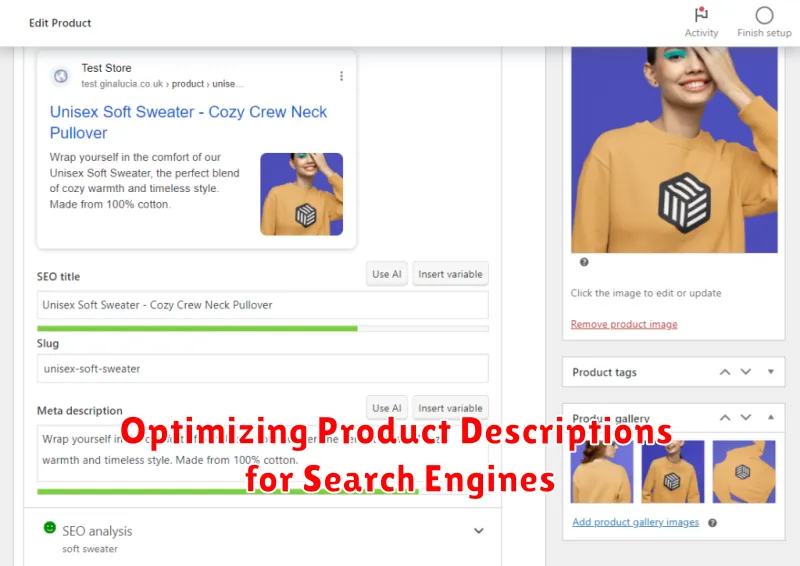Move Product tags panel up
800x566 pixels.
pyautogui.click(x=724, y=372)
